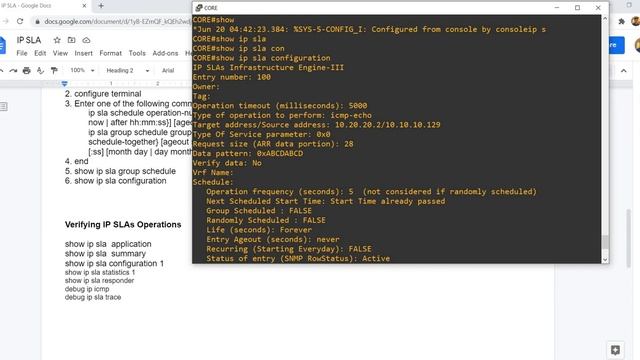Click the 'Entry number: 100' terminal line
640x360 pixels.
pos(231,77)
